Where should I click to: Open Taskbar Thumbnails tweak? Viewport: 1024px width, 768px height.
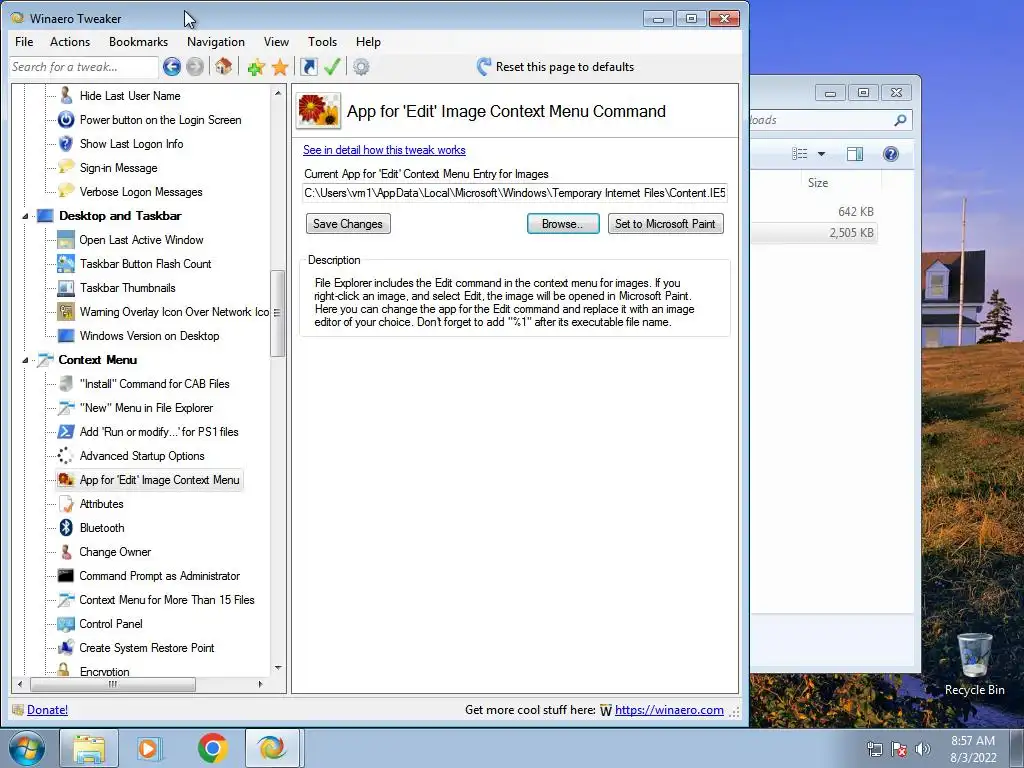point(127,288)
